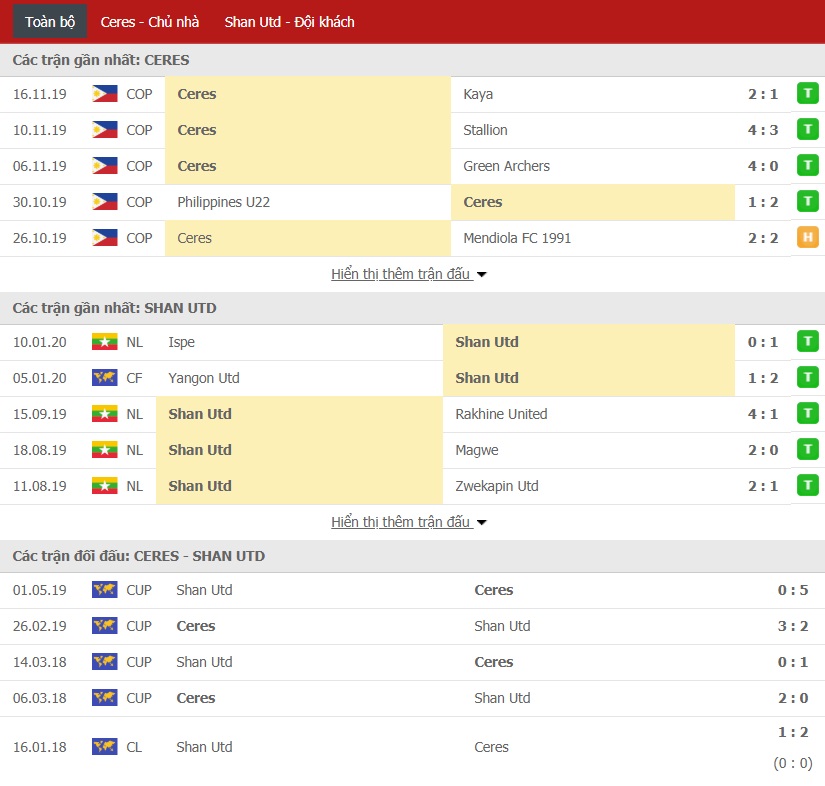Click competition label 'CL' in 16.01.18 row
Image resolution: width=825 pixels, height=786 pixels.
tap(134, 747)
